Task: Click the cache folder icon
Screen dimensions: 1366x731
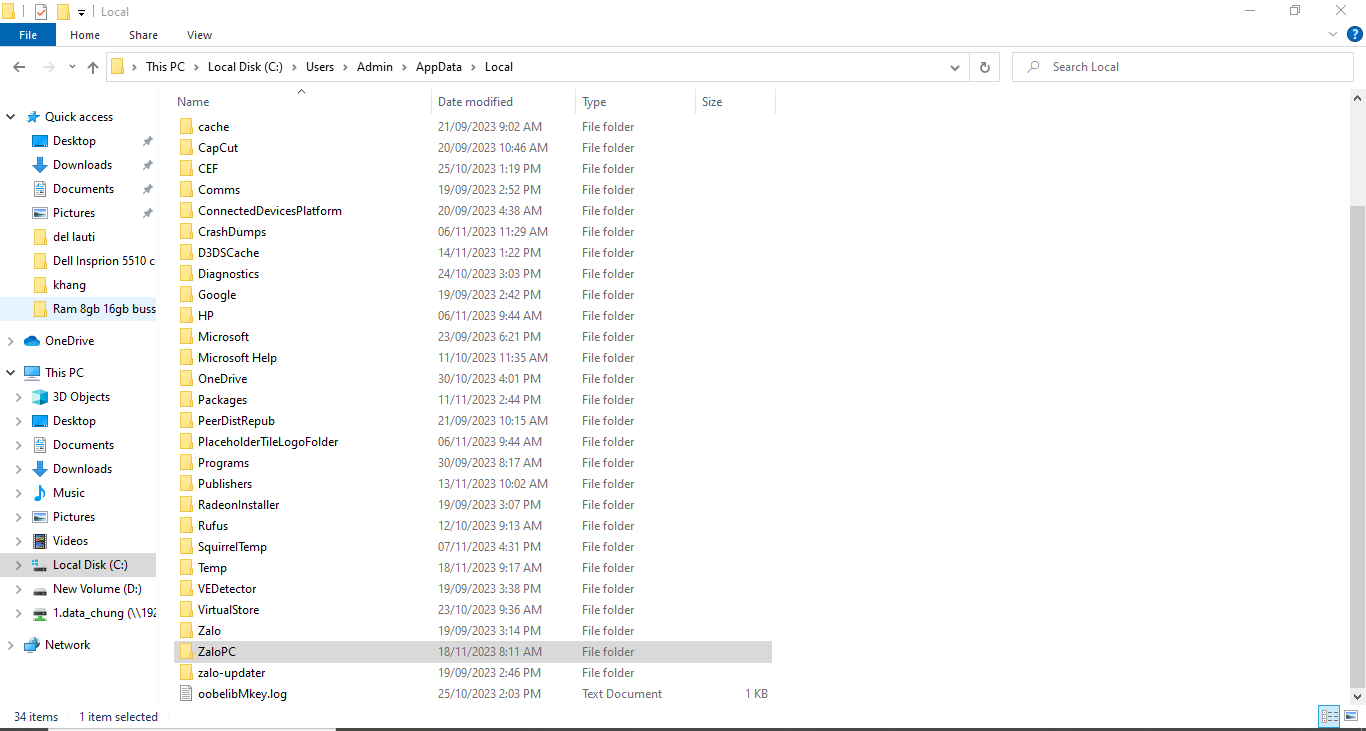Action: 186,127
